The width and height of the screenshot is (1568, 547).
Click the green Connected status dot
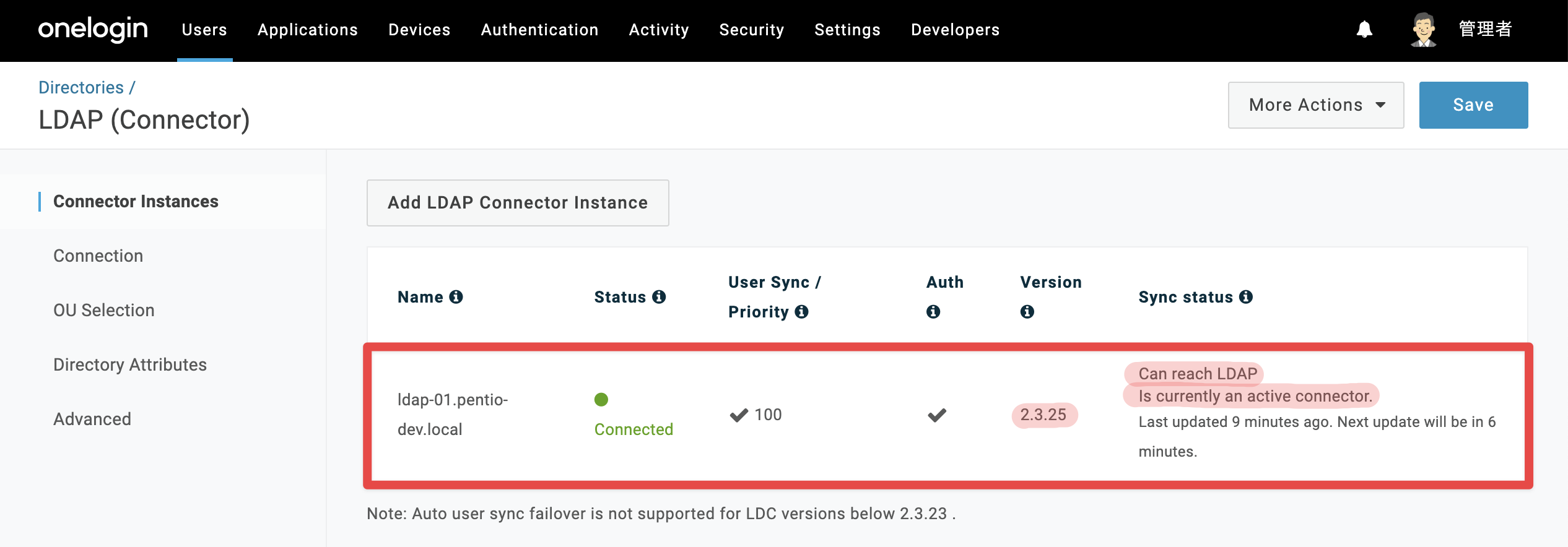pyautogui.click(x=601, y=400)
